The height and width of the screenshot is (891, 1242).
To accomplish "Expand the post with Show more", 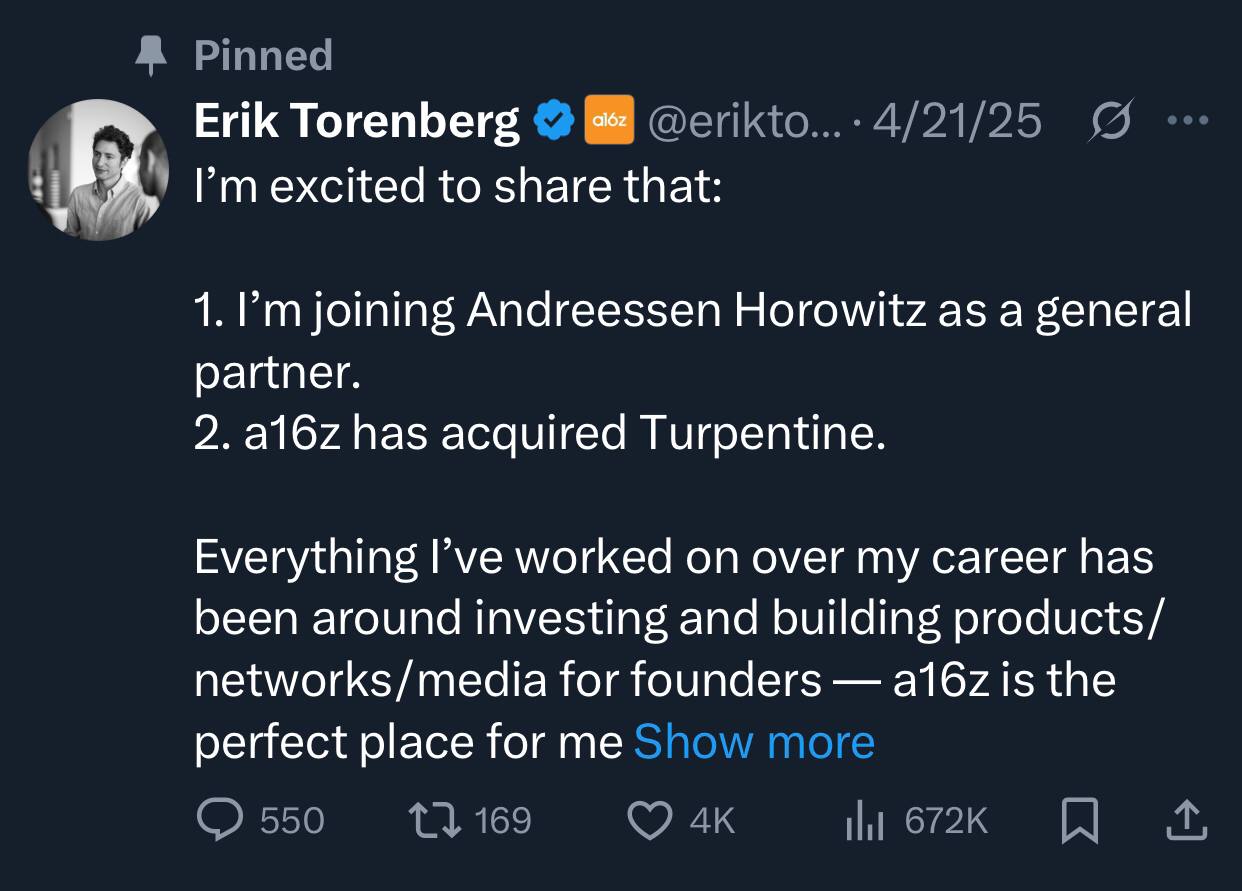I will click(754, 742).
